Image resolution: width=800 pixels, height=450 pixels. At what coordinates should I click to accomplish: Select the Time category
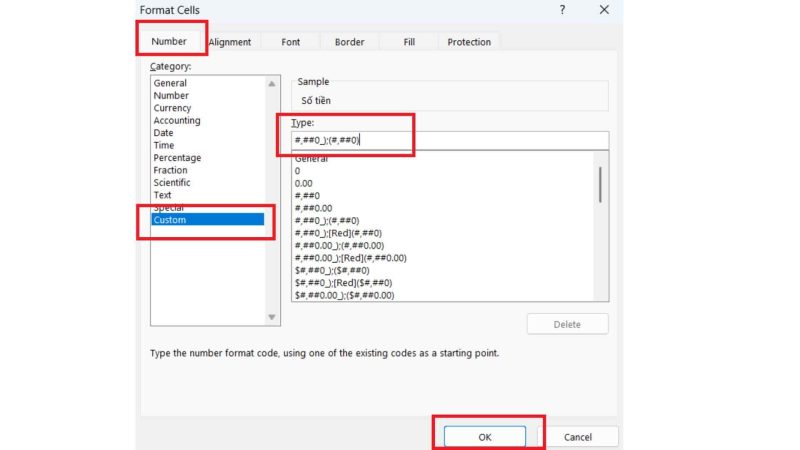click(208, 145)
